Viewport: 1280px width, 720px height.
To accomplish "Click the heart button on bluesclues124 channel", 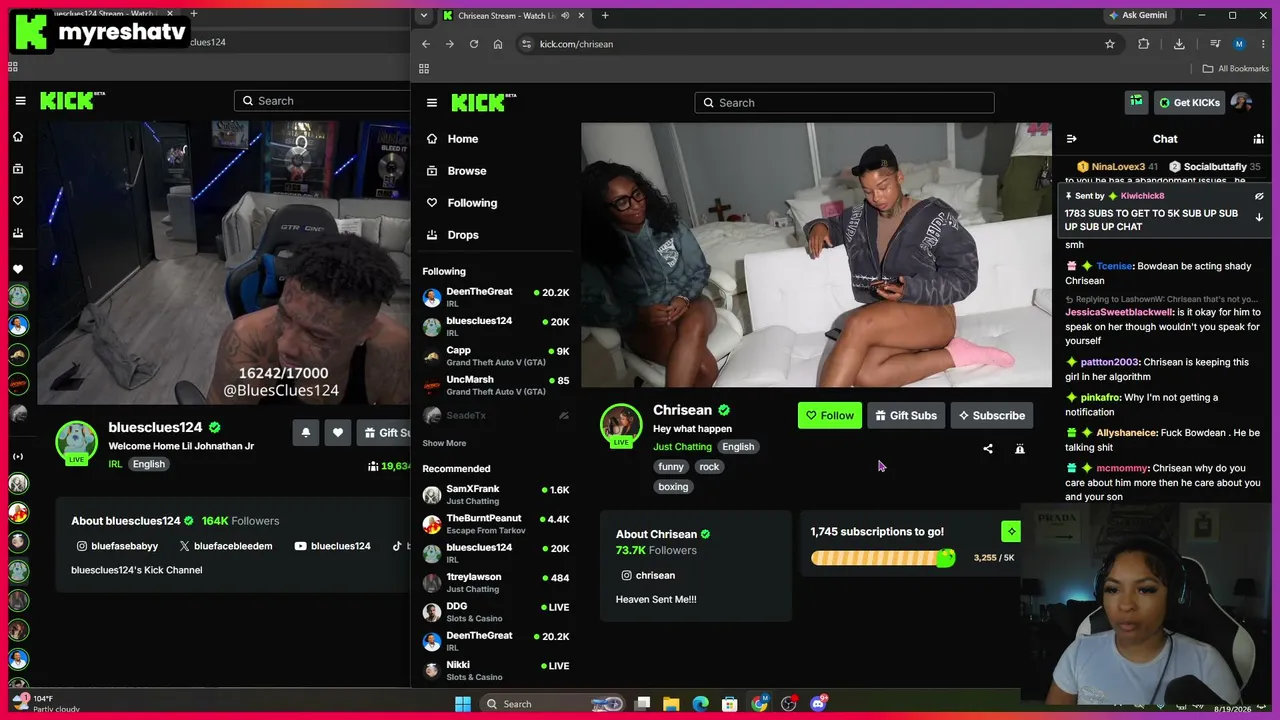I will pos(338,432).
